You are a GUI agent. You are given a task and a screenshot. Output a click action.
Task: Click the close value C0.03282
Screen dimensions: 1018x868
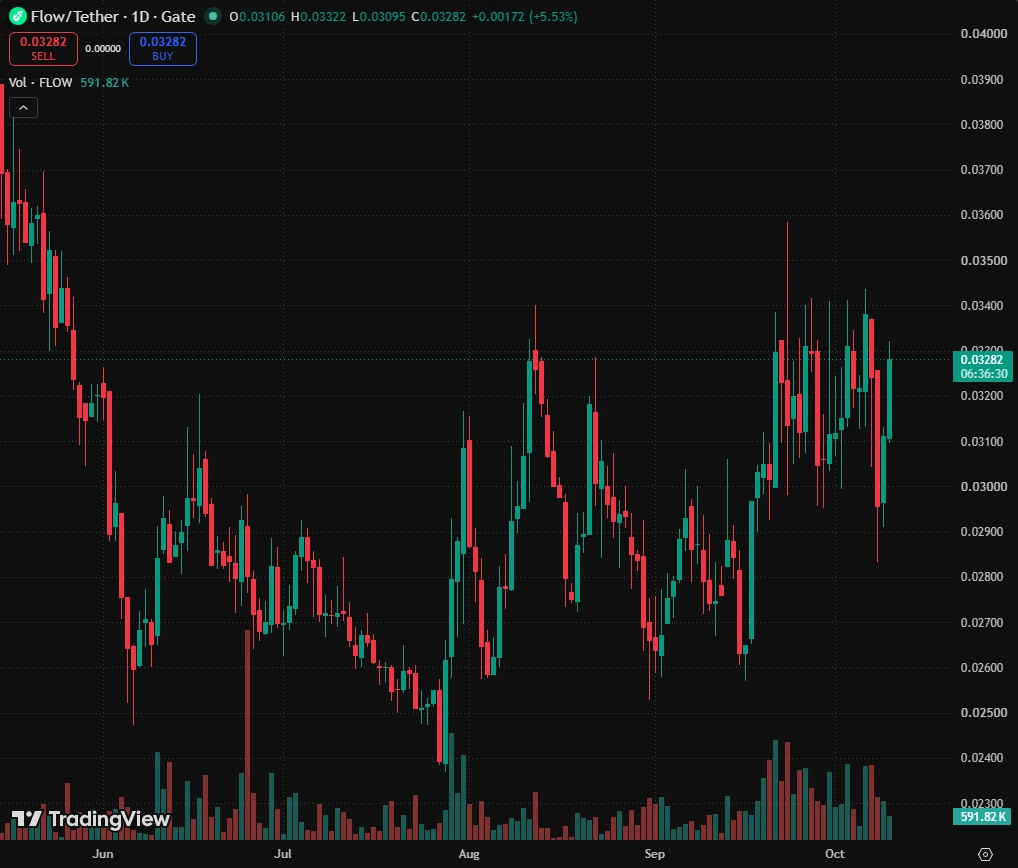click(x=438, y=17)
